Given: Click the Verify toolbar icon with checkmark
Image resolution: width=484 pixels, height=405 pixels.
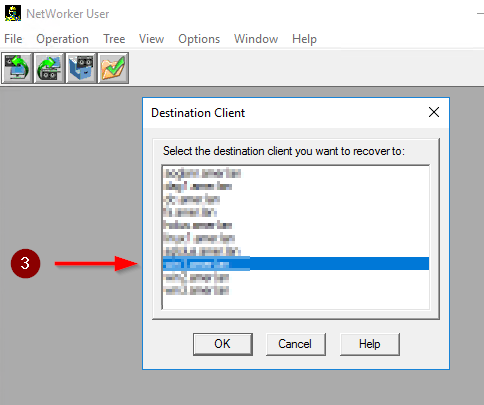Looking at the screenshot, I should click(x=113, y=68).
